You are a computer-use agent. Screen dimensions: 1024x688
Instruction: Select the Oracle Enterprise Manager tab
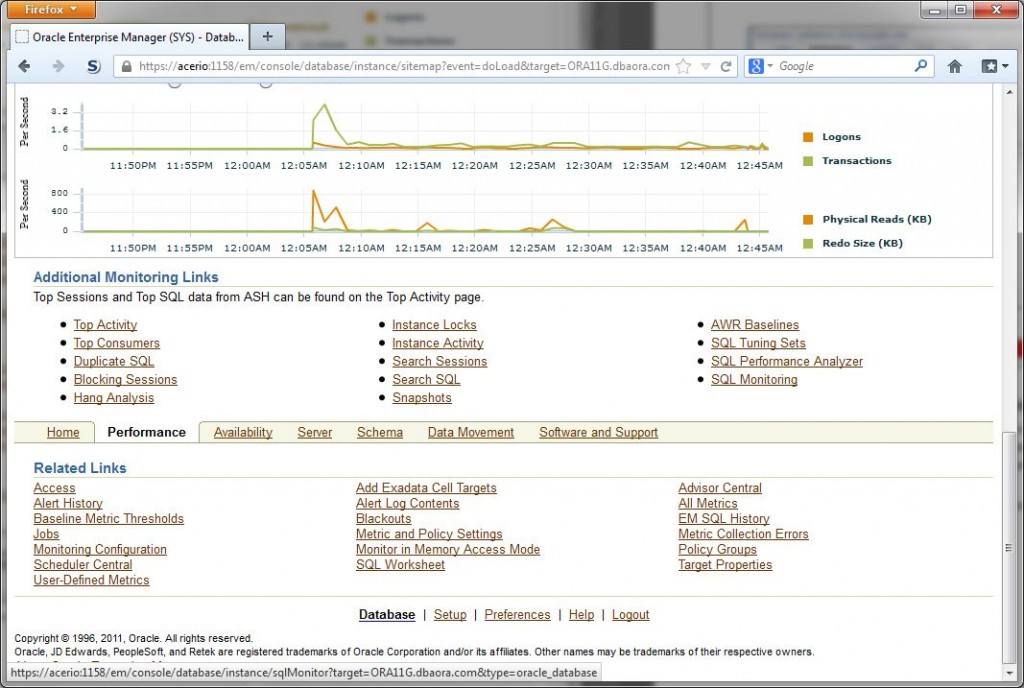coord(129,37)
